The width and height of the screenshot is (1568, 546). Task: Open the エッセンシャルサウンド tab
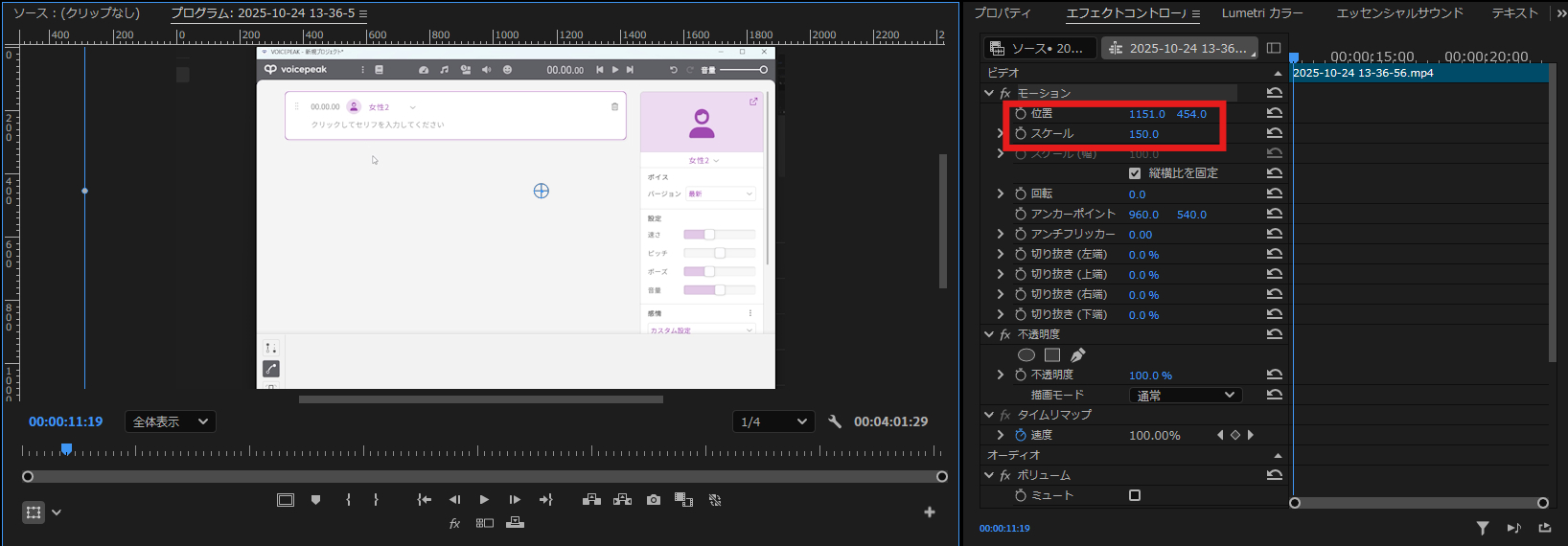tap(1399, 13)
